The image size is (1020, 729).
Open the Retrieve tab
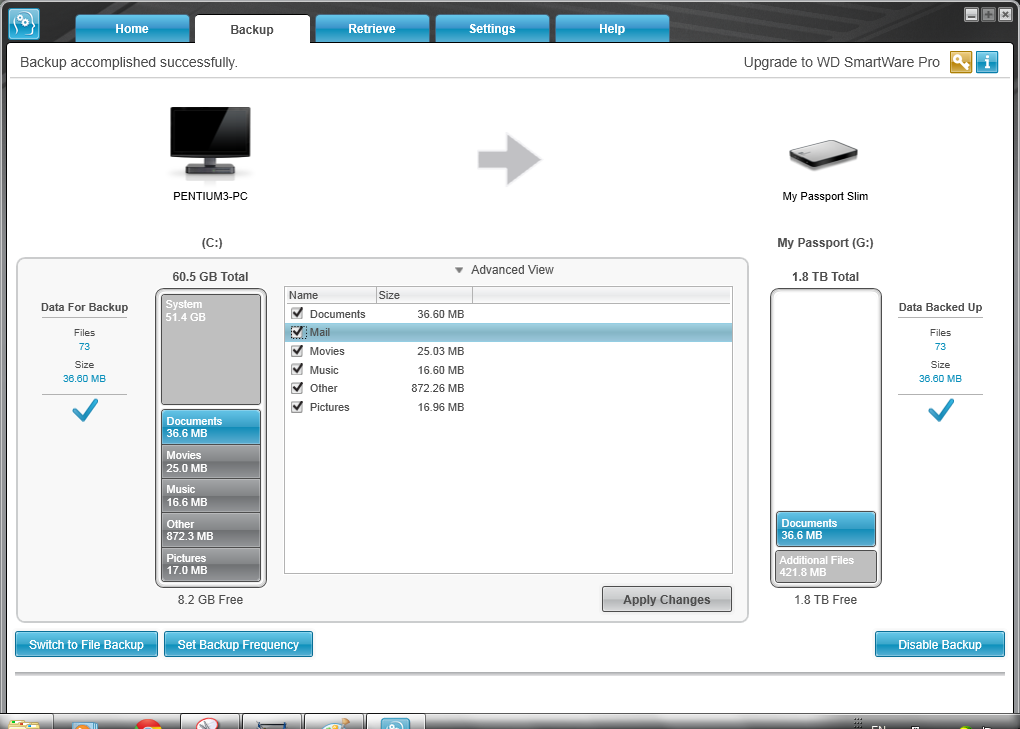click(372, 29)
